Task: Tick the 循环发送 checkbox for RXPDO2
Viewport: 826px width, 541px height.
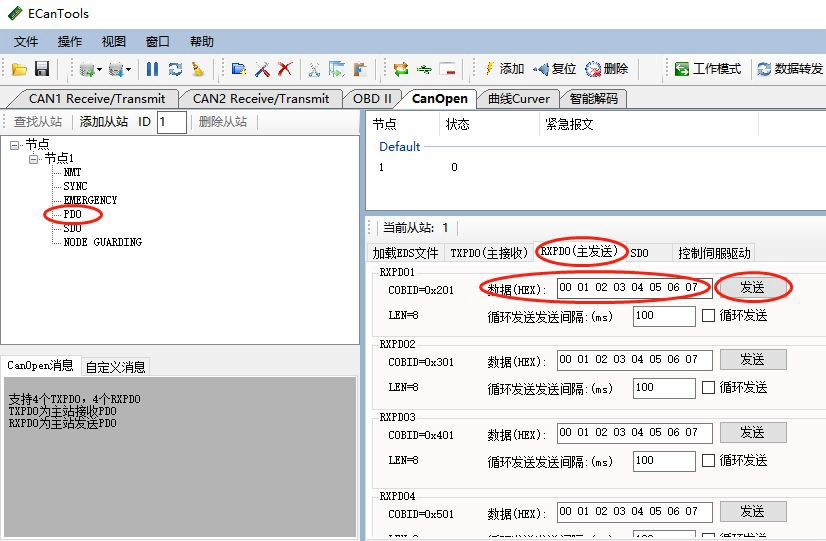Action: point(709,388)
